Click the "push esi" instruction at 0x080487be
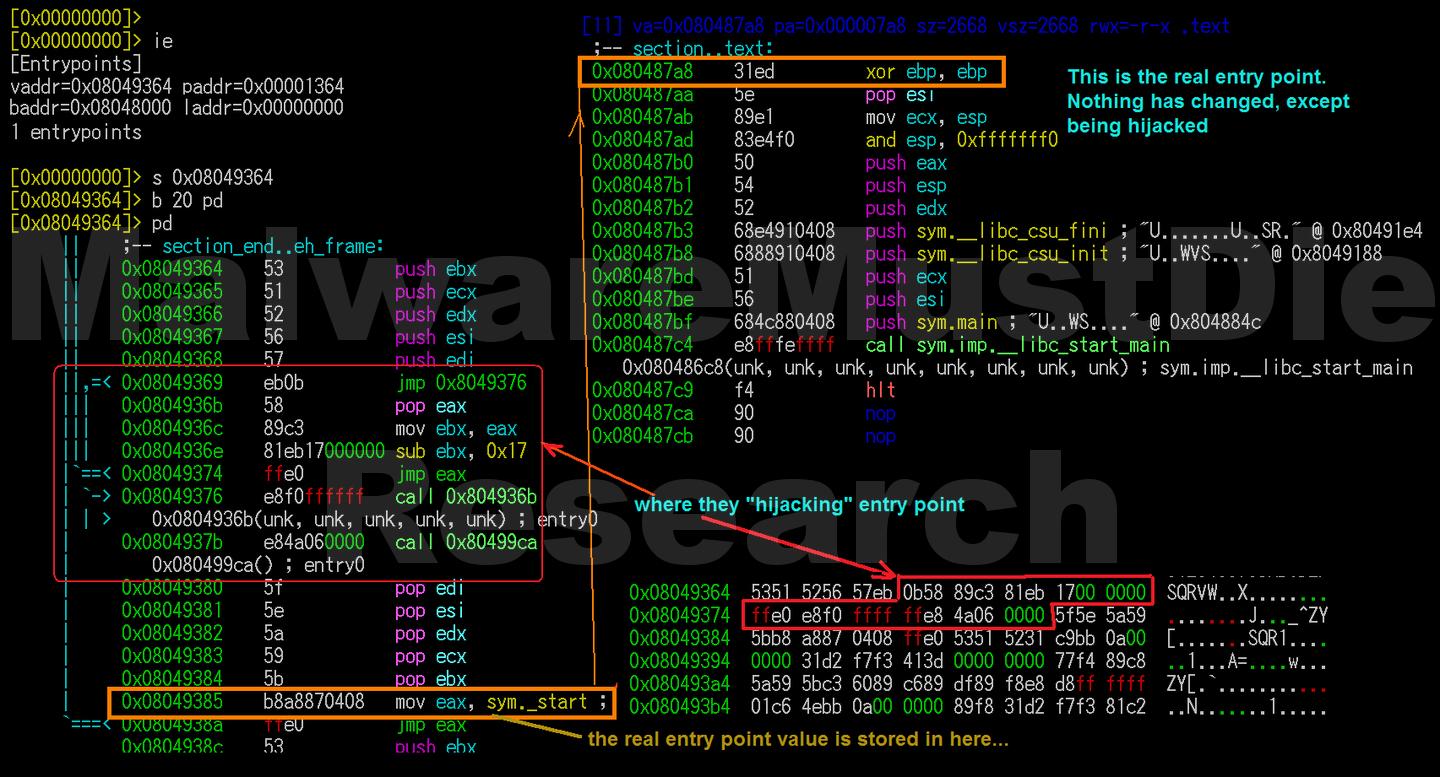The image size is (1440, 777). (906, 300)
